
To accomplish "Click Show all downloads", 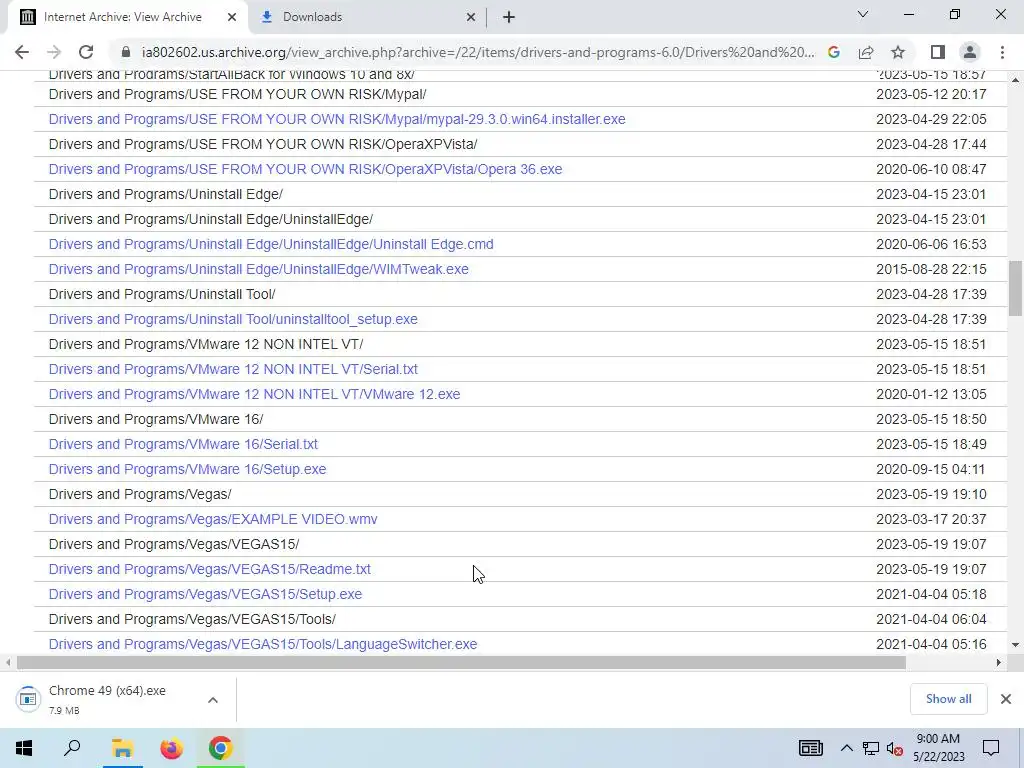I will [948, 699].
